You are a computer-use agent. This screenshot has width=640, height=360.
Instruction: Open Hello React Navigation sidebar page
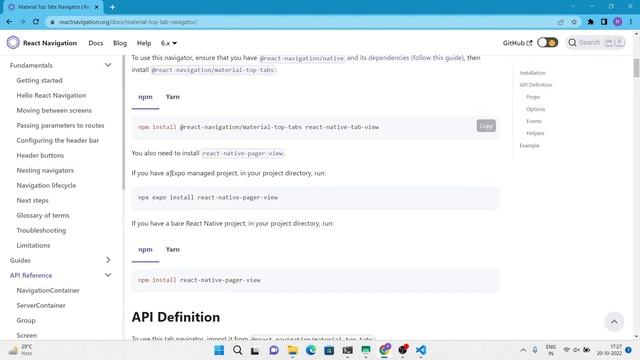point(51,95)
